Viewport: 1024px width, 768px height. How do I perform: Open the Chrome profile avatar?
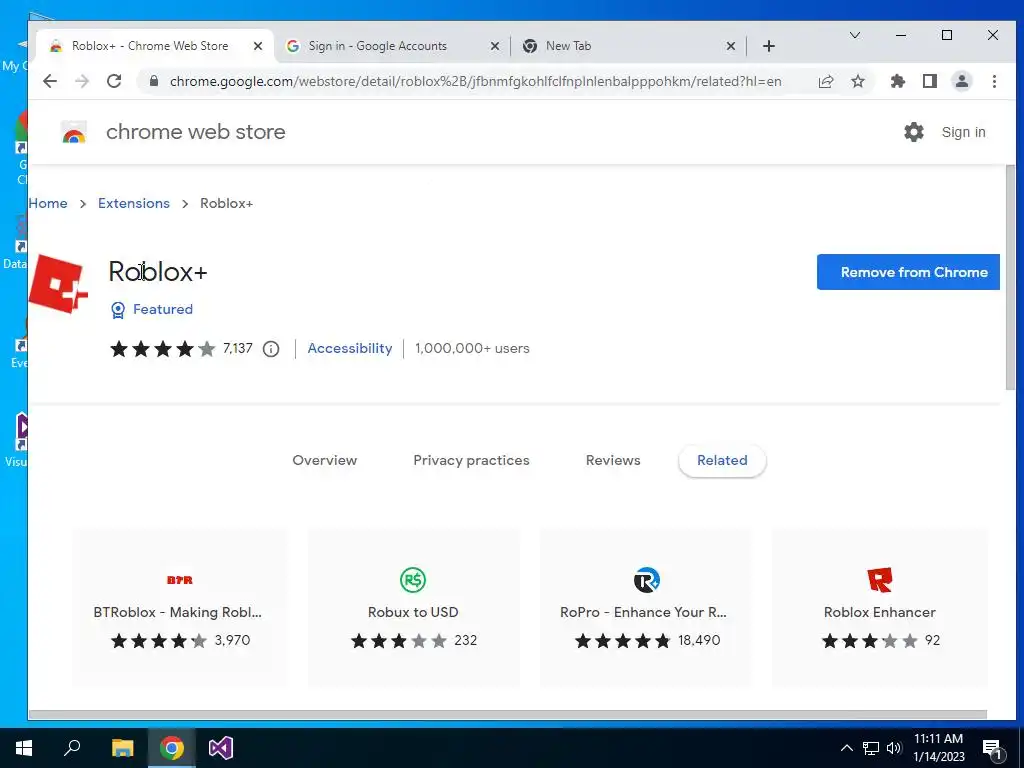pos(962,81)
